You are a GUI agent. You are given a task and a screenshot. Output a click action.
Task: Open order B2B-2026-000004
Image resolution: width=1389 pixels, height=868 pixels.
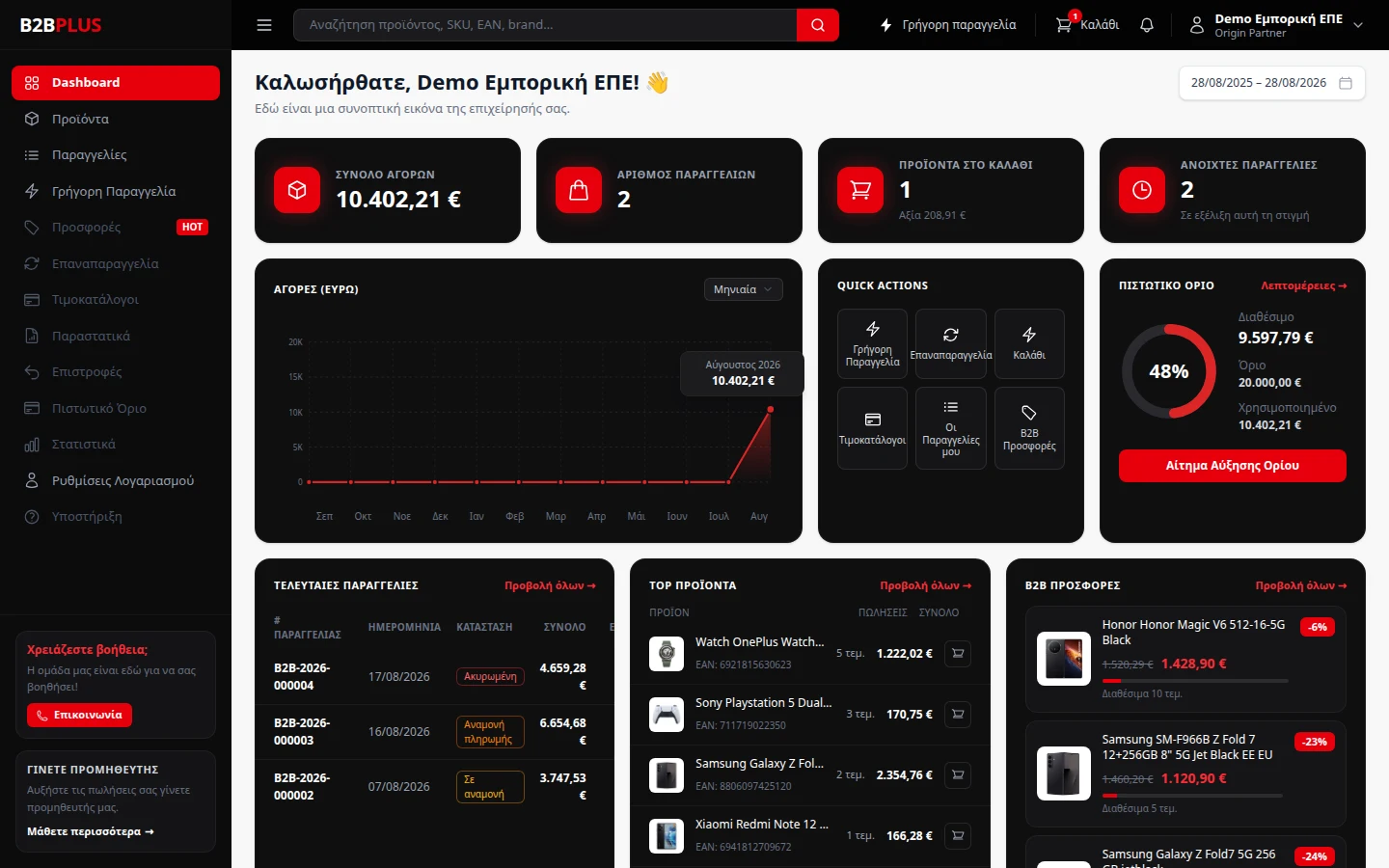302,677
